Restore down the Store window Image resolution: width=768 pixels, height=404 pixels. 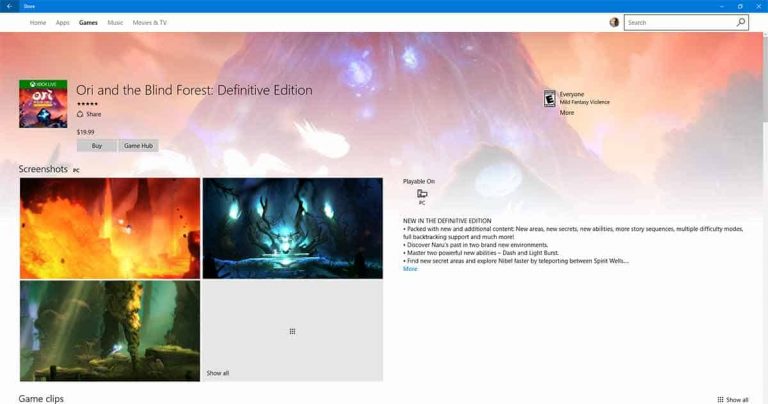(x=740, y=6)
